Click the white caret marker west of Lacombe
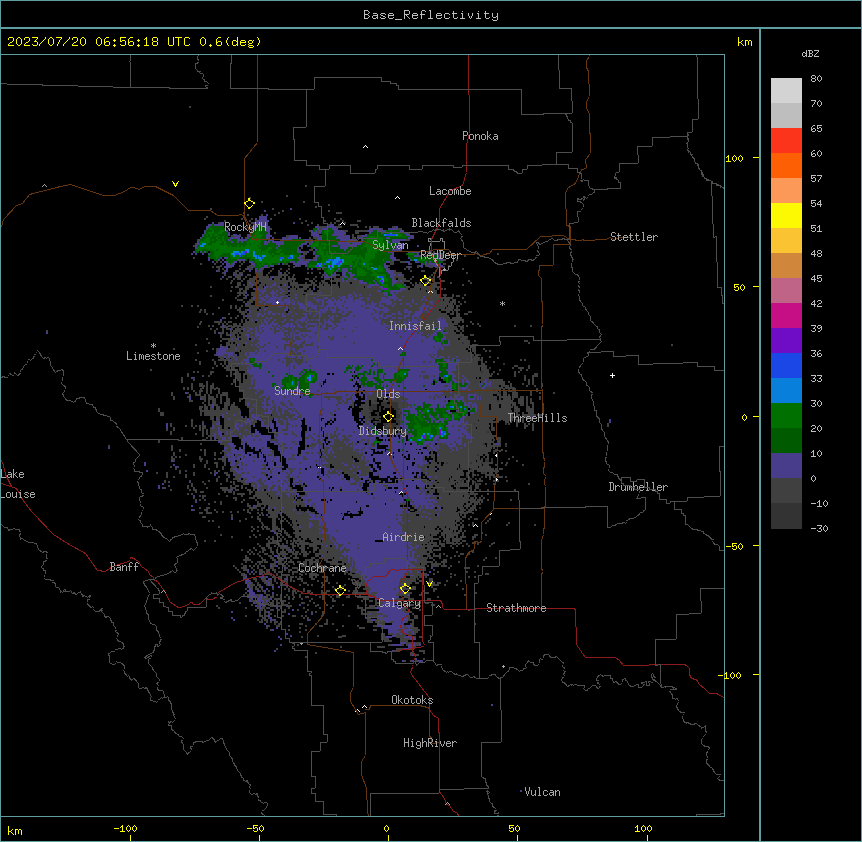862x842 pixels. pyautogui.click(x=397, y=198)
